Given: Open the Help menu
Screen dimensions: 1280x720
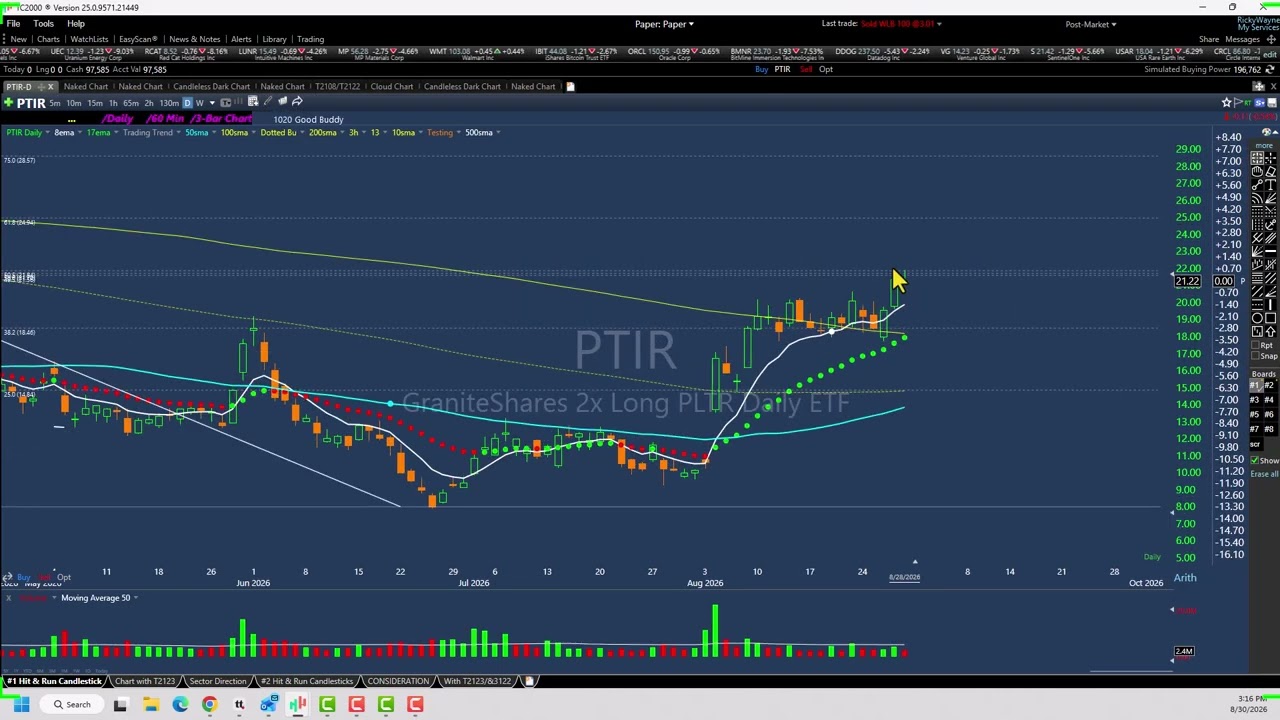Looking at the screenshot, I should [x=76, y=23].
